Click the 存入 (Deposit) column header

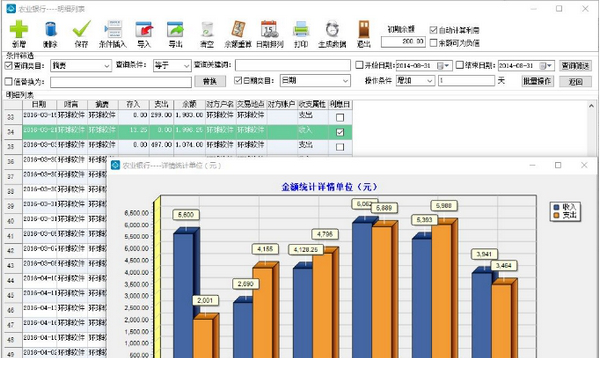(134, 104)
